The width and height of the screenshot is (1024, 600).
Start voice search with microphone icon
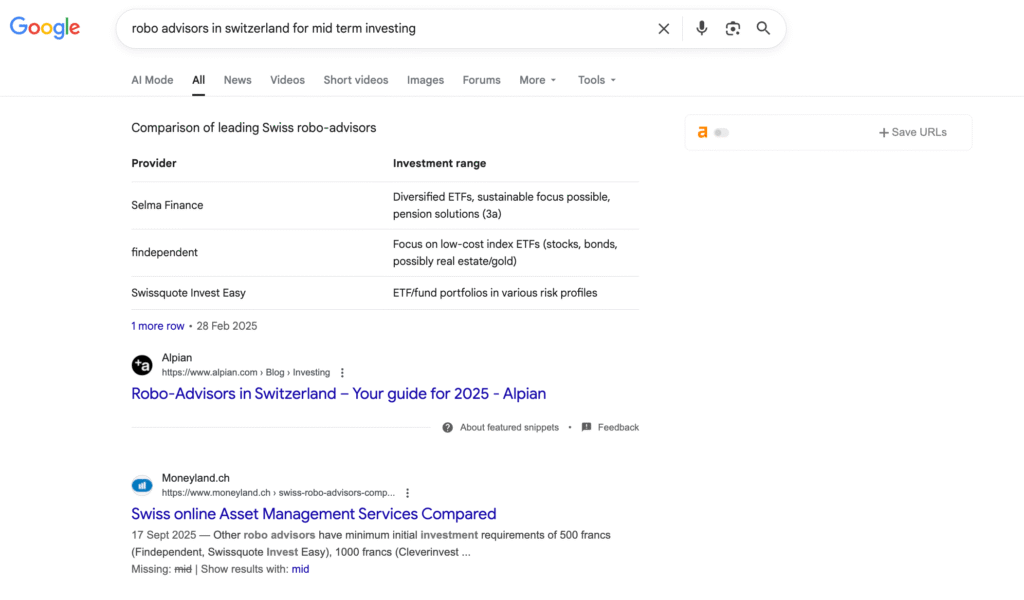[x=701, y=29]
